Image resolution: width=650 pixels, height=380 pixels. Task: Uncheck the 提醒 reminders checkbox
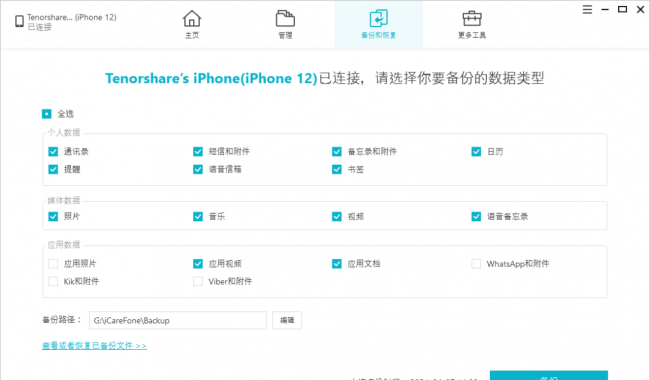53,169
